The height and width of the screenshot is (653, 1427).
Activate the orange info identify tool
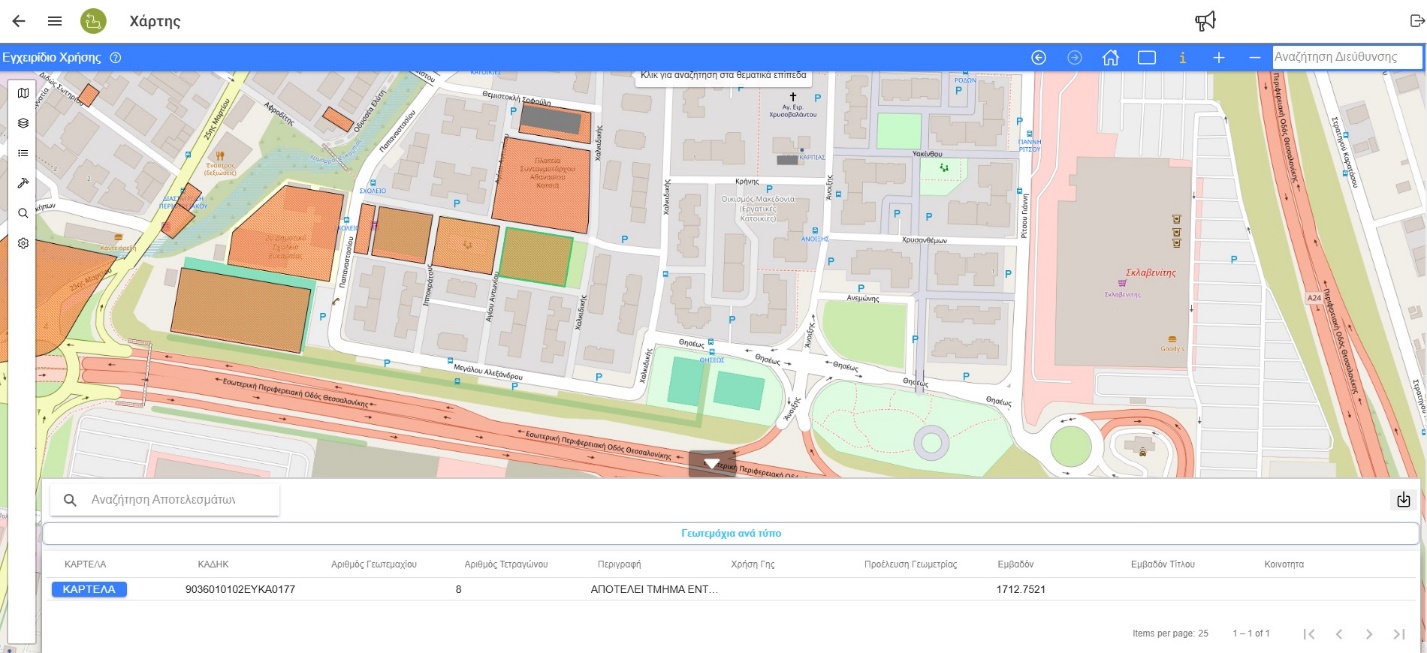[1183, 58]
